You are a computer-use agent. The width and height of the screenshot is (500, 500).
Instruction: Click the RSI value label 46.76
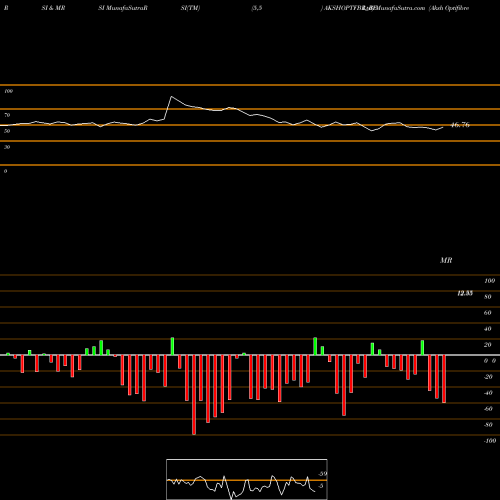pyautogui.click(x=460, y=125)
